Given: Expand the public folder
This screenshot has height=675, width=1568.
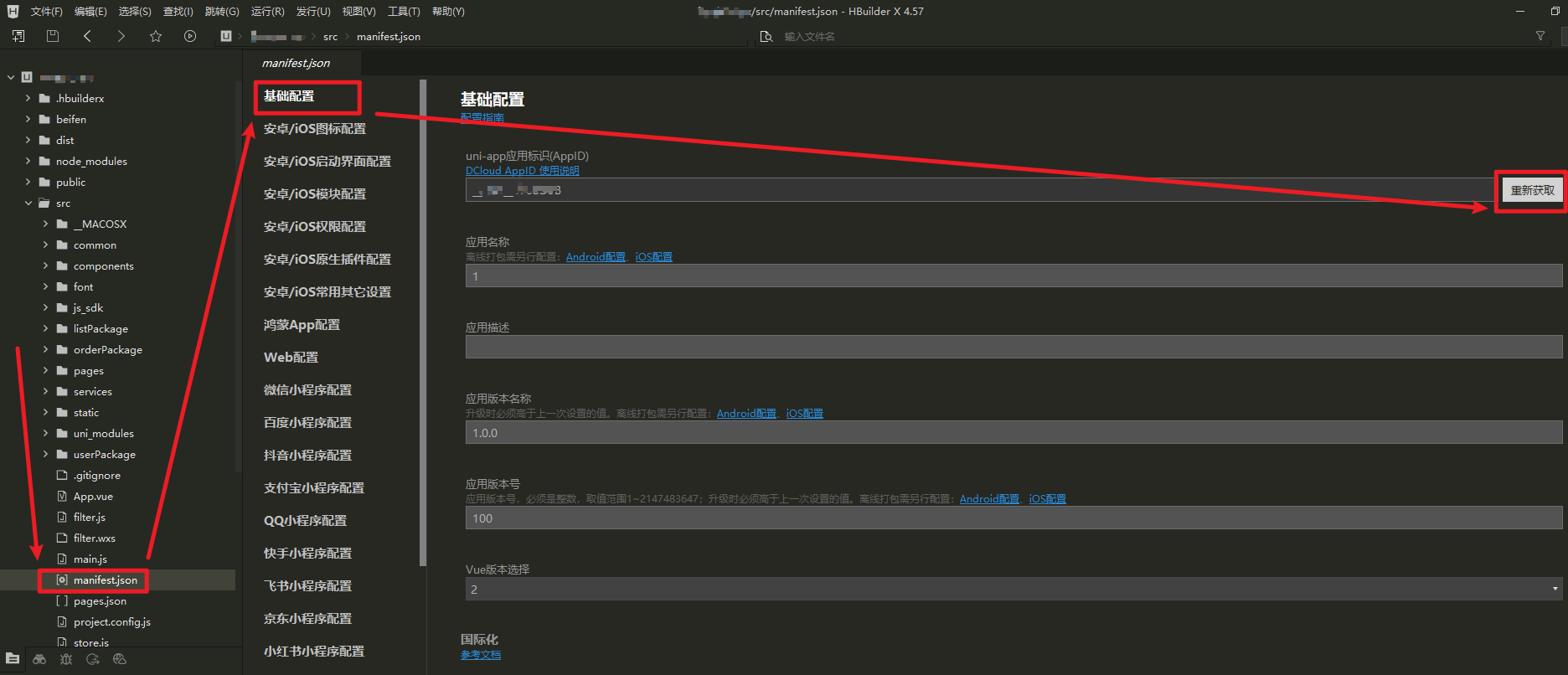Looking at the screenshot, I should click(28, 182).
